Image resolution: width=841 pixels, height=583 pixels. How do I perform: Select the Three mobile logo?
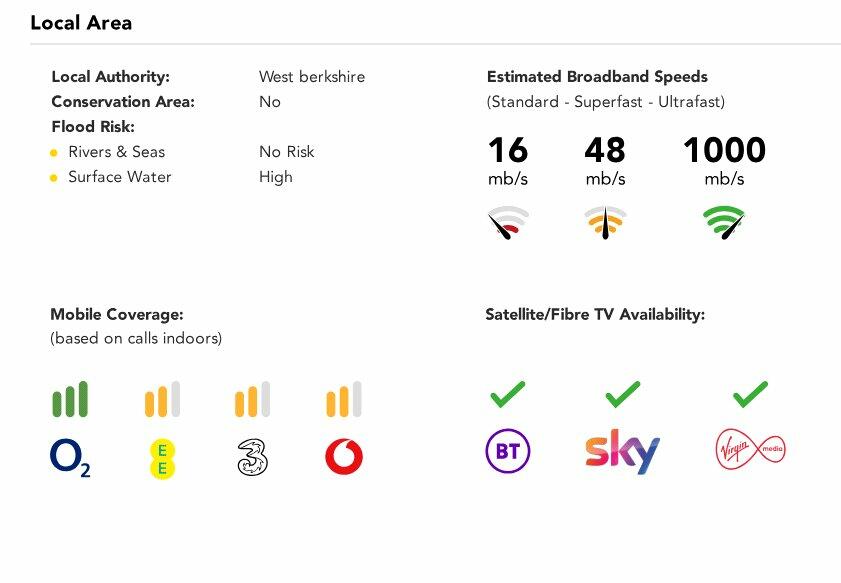coord(253,458)
